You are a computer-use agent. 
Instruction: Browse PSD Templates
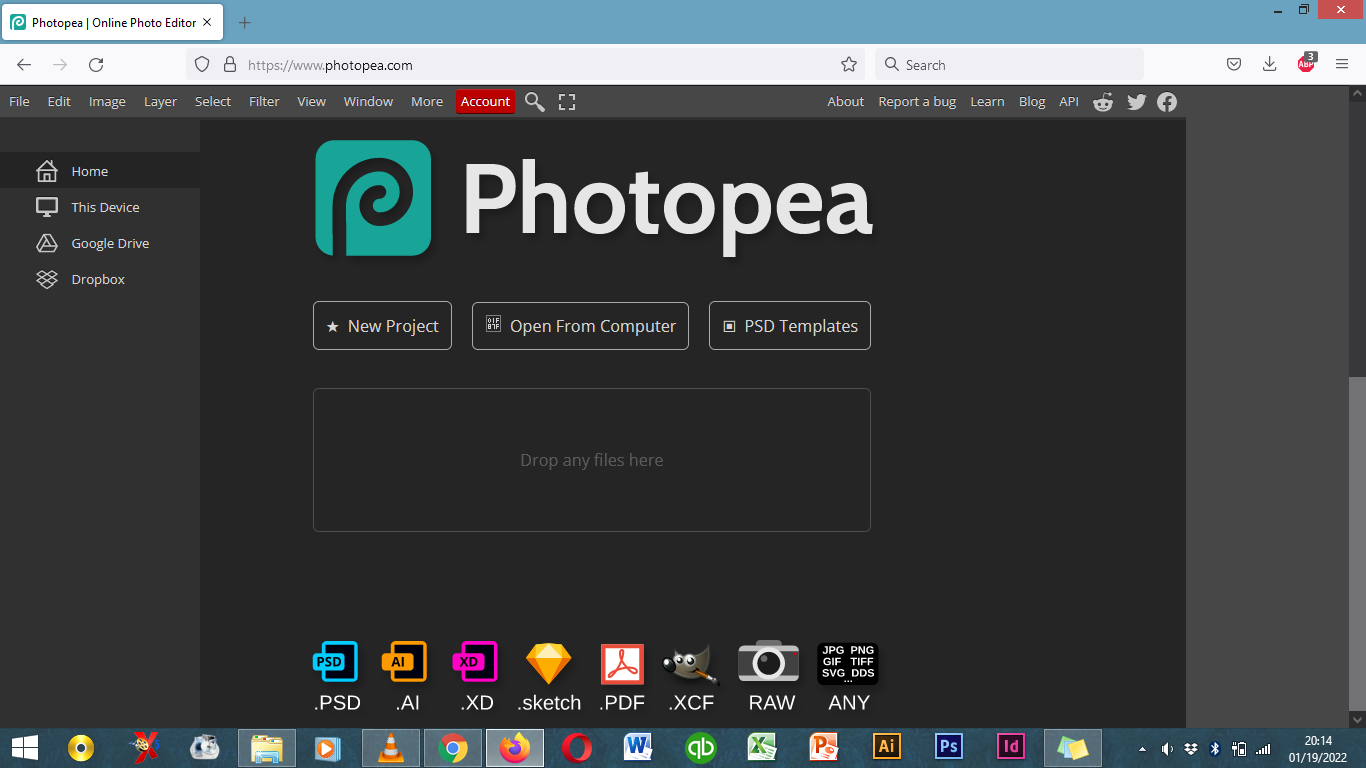point(790,326)
